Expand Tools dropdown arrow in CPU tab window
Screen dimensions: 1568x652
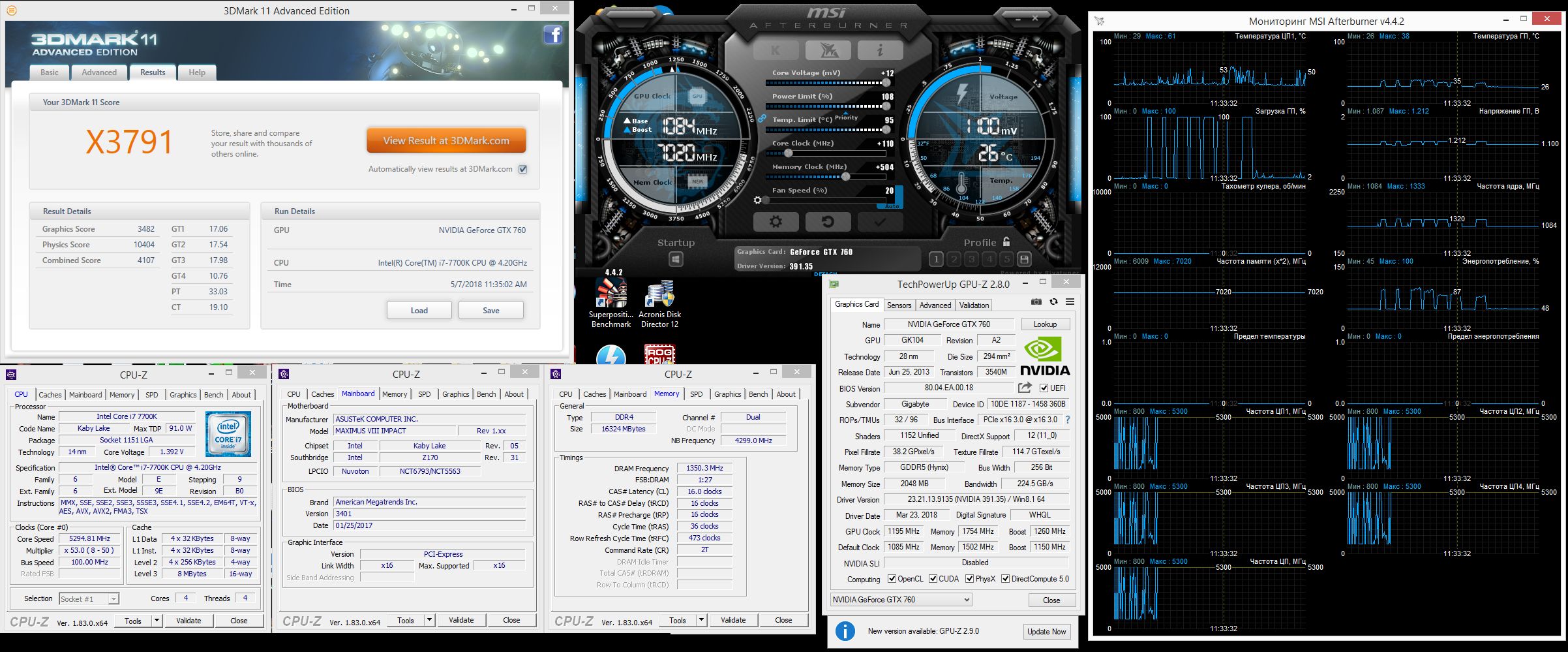[x=157, y=620]
